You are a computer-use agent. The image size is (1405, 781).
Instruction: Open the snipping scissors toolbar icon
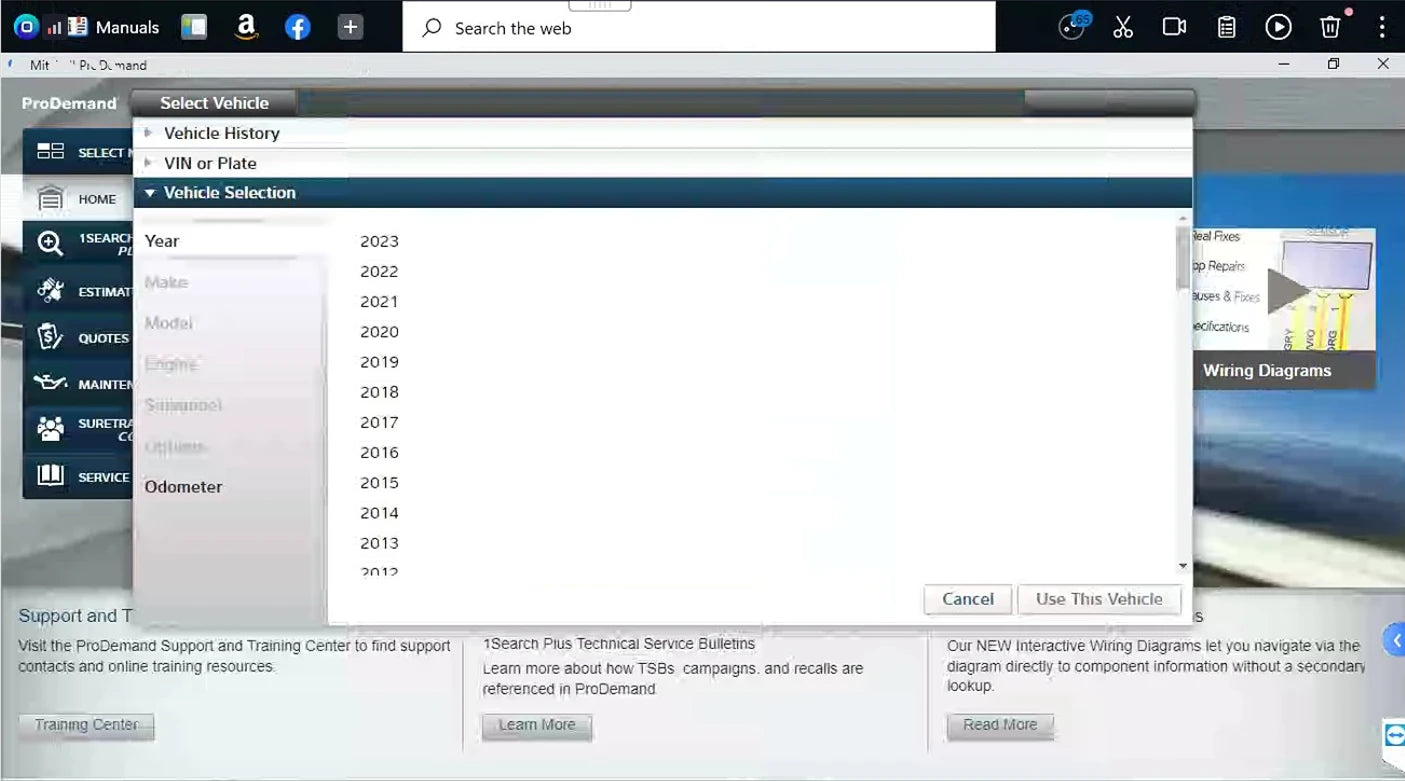click(x=1122, y=27)
